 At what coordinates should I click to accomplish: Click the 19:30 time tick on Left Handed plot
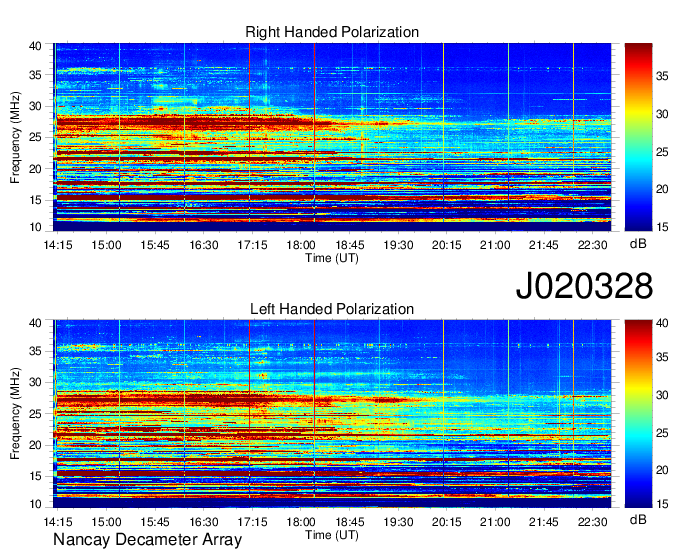[398, 522]
